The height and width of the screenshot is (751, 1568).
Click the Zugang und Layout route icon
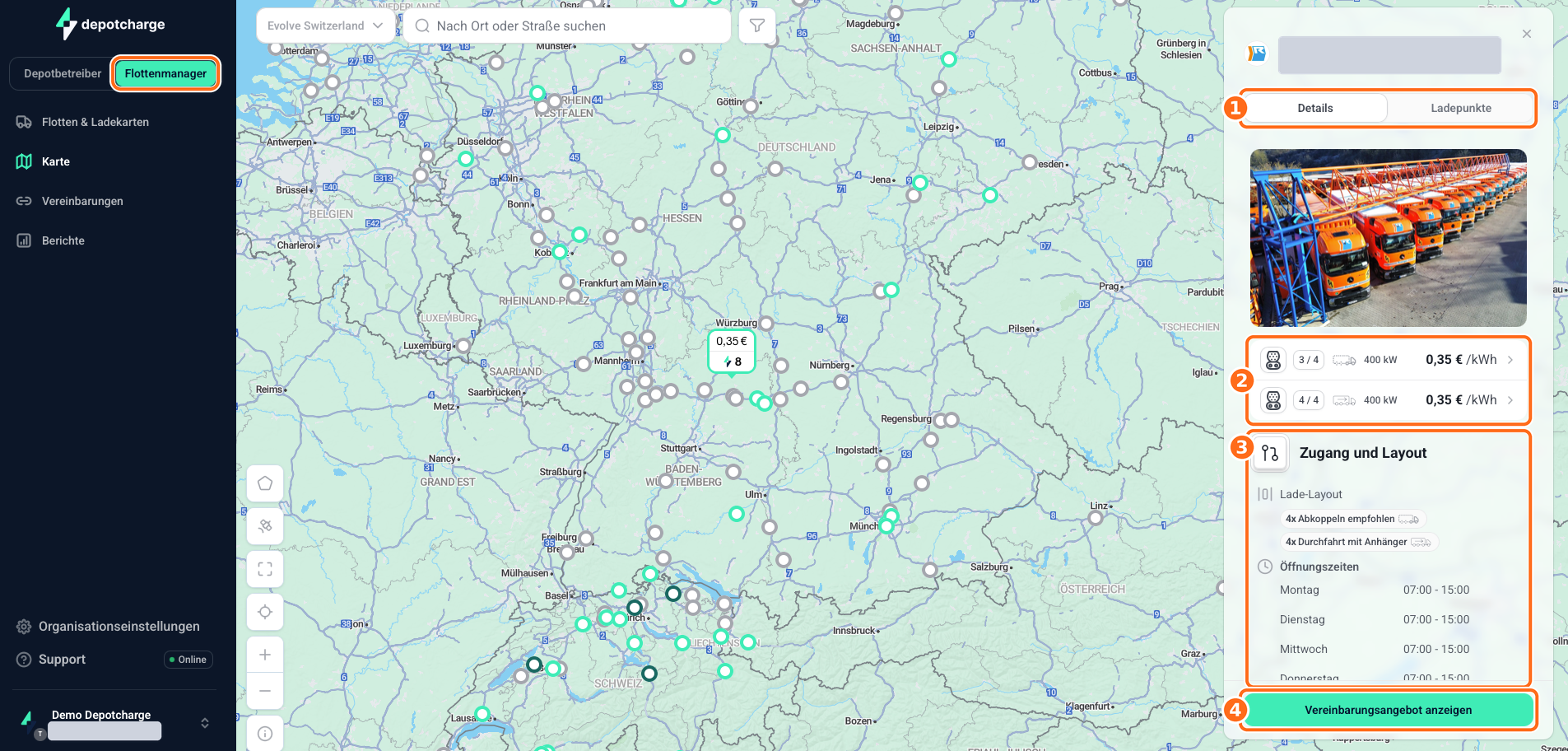(1270, 453)
